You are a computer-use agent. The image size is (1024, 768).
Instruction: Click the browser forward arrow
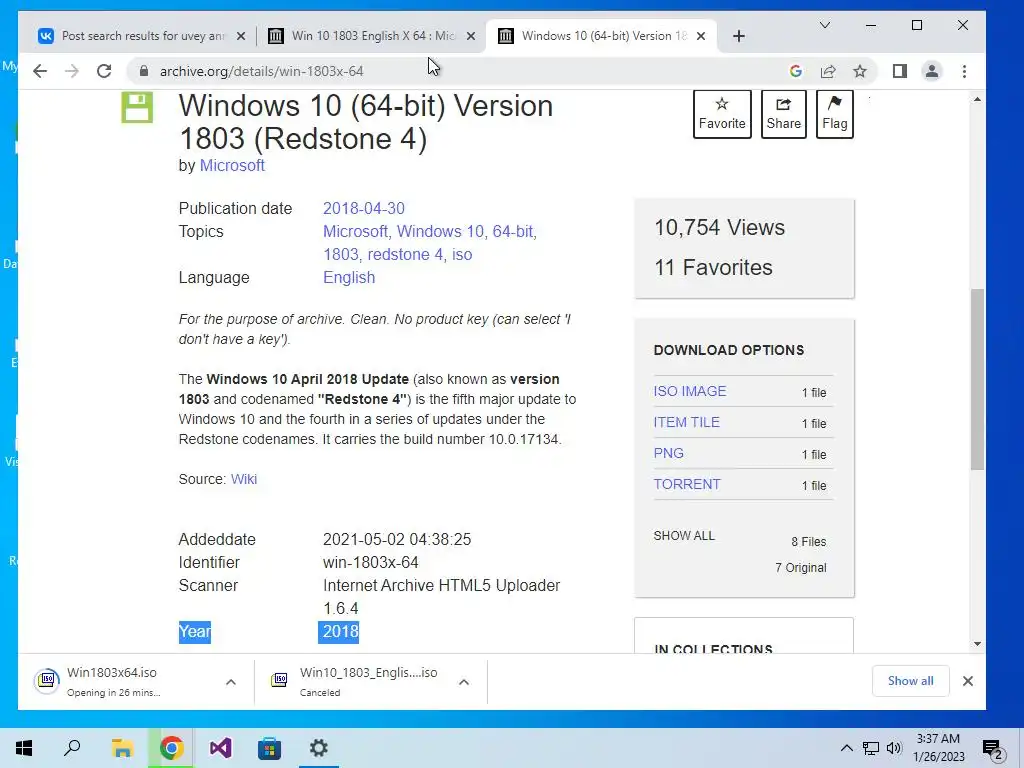click(72, 71)
